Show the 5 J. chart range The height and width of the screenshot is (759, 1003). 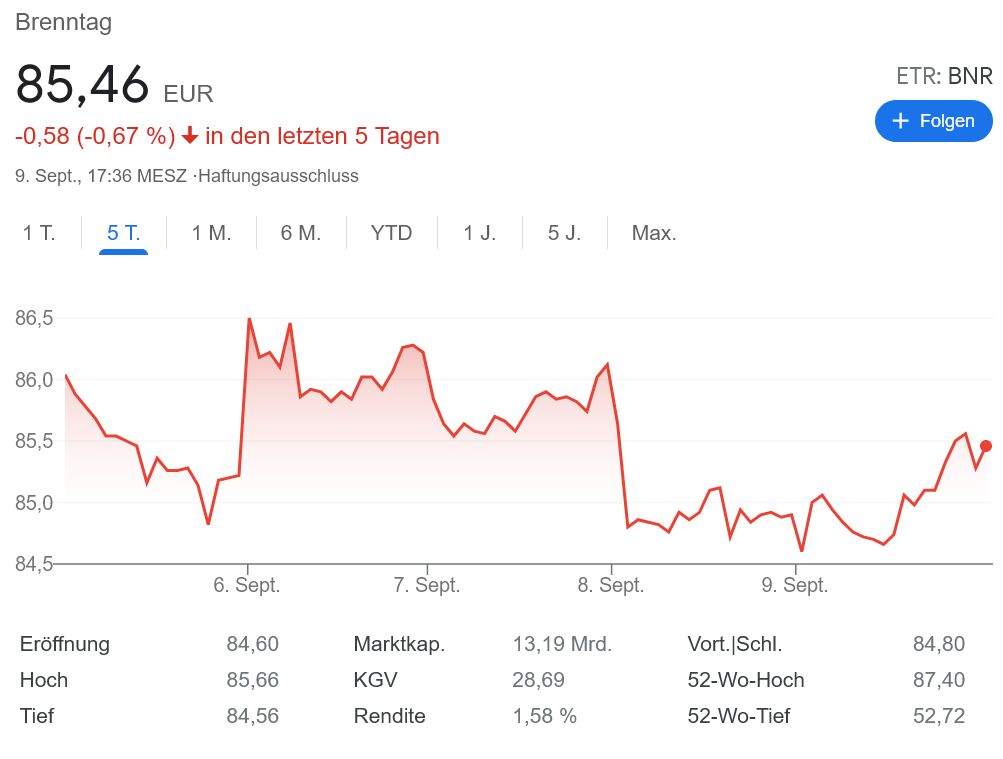564,233
